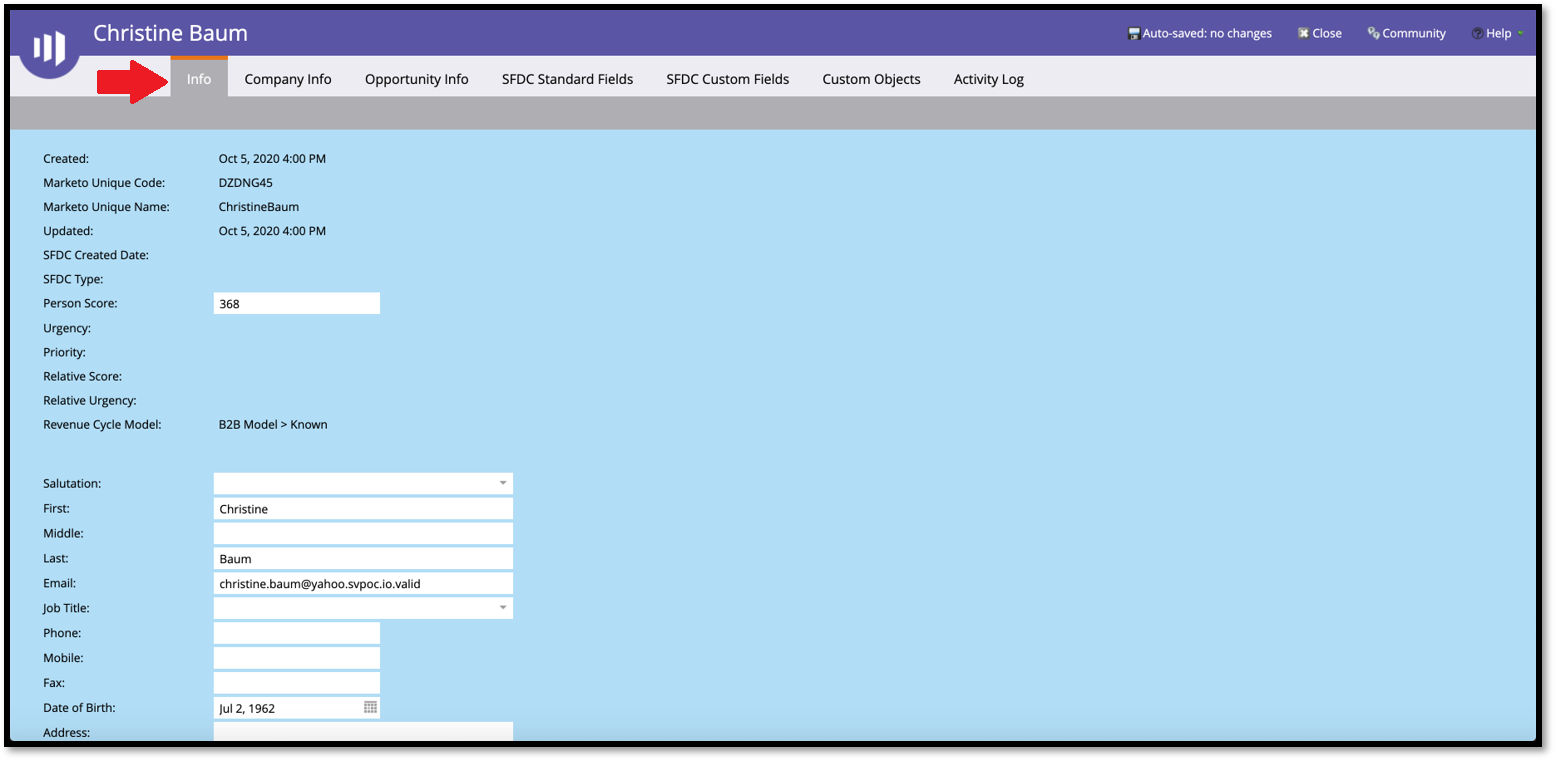
Task: Open the Date of Birth calendar picker
Action: pos(370,708)
